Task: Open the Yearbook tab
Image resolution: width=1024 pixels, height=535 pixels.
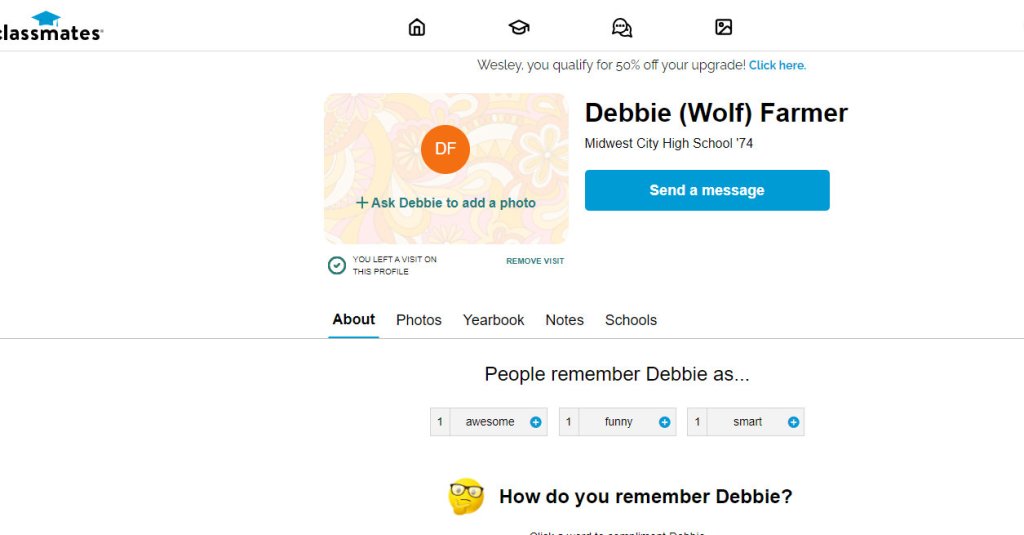Action: tap(493, 320)
